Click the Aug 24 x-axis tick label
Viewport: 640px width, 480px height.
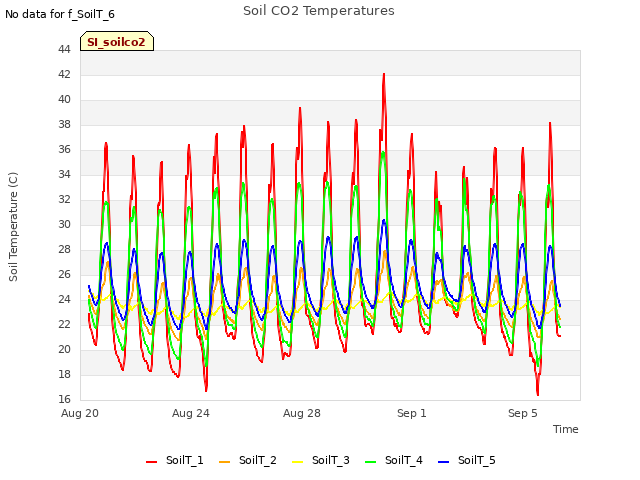click(191, 413)
